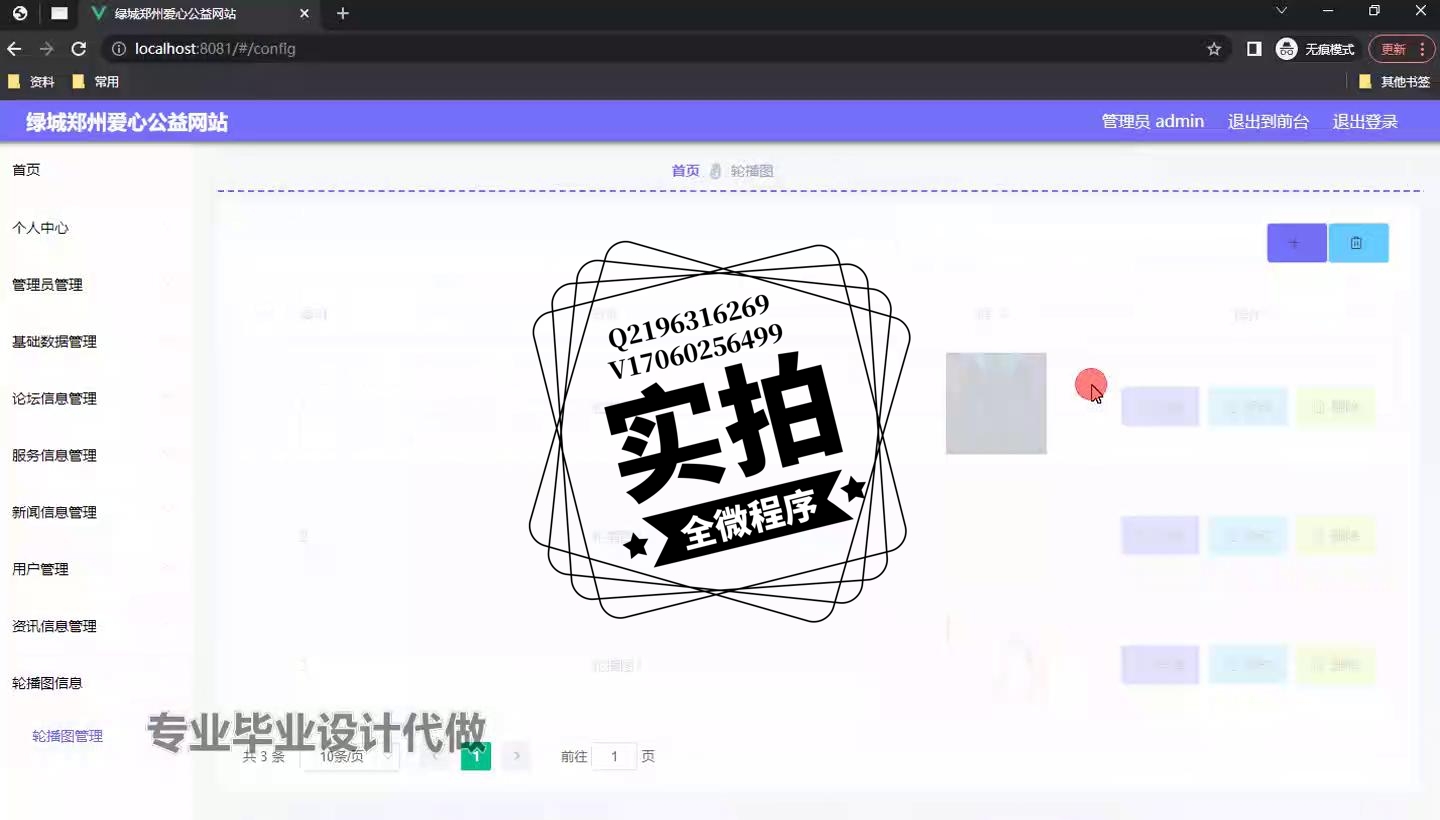View the site information icon in the address bar

point(118,49)
